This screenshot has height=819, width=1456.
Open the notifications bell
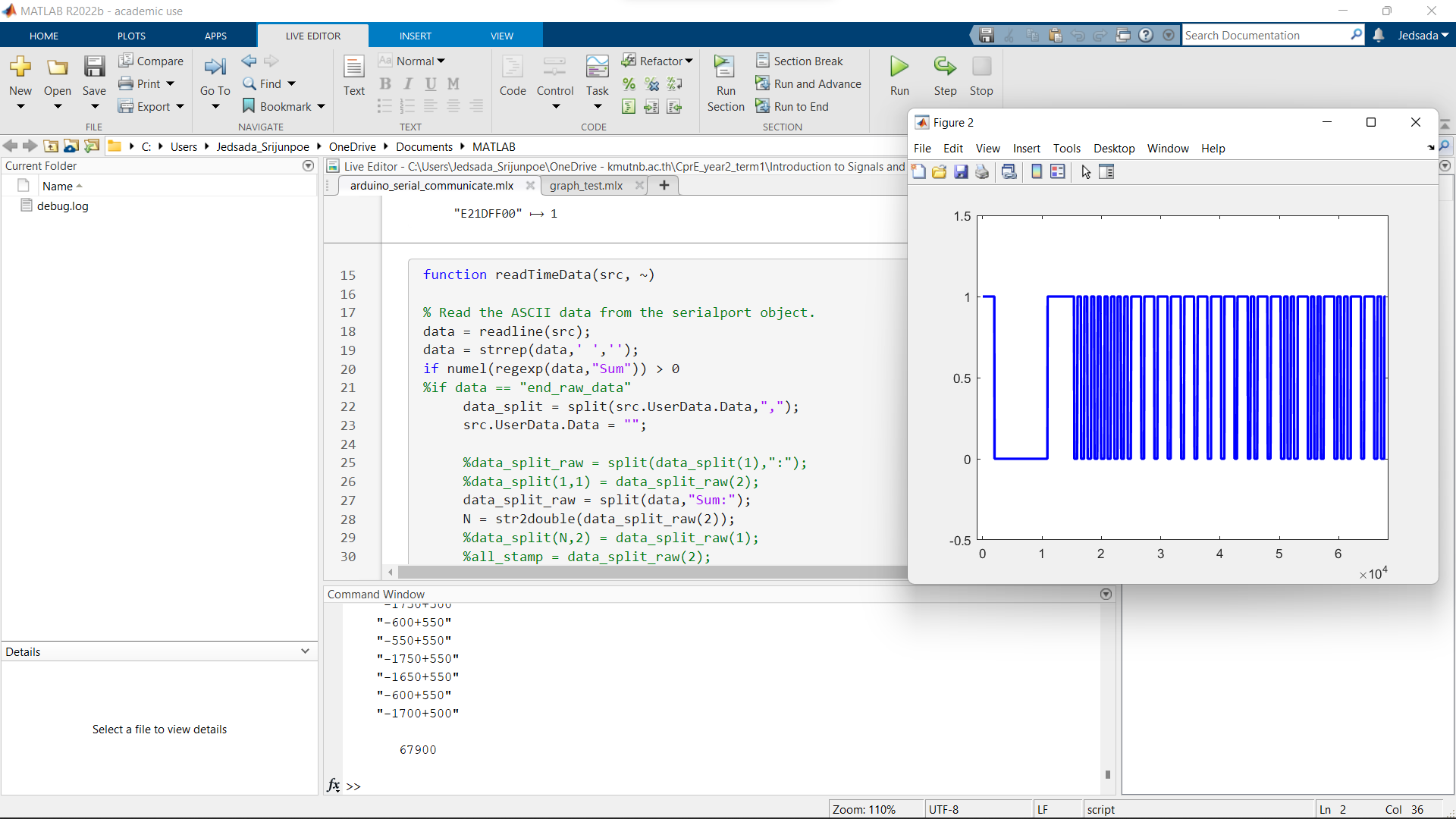point(1379,35)
